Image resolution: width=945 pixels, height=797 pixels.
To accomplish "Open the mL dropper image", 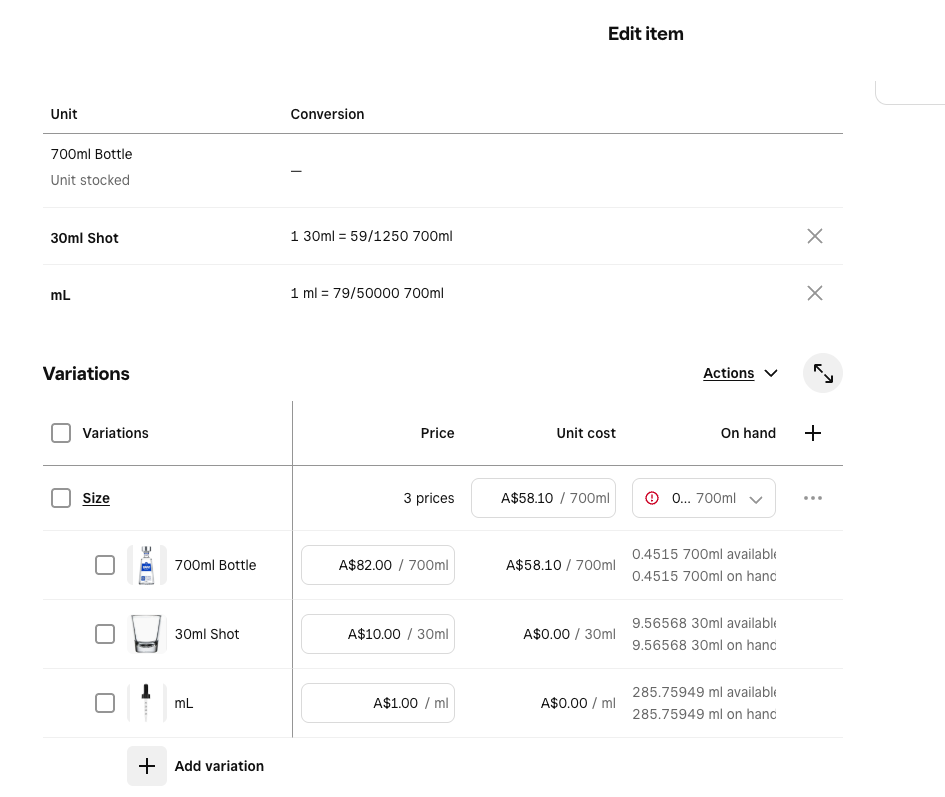I will point(146,703).
